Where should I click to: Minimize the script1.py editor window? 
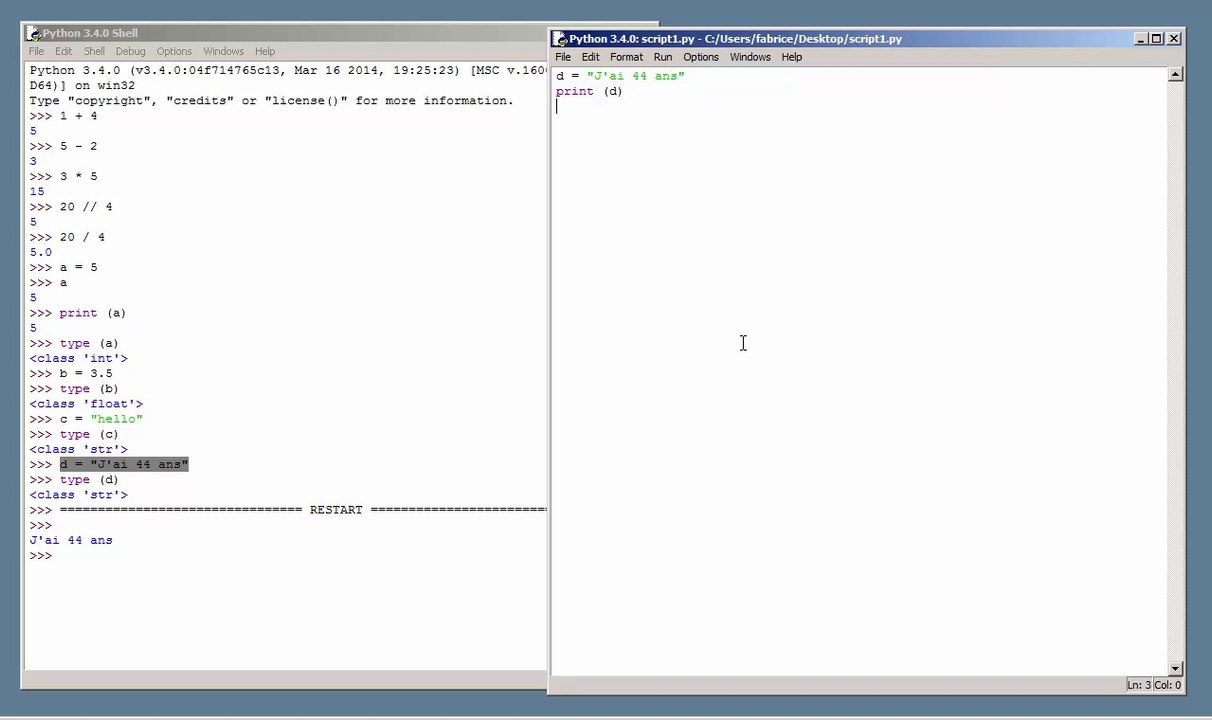pyautogui.click(x=1141, y=39)
